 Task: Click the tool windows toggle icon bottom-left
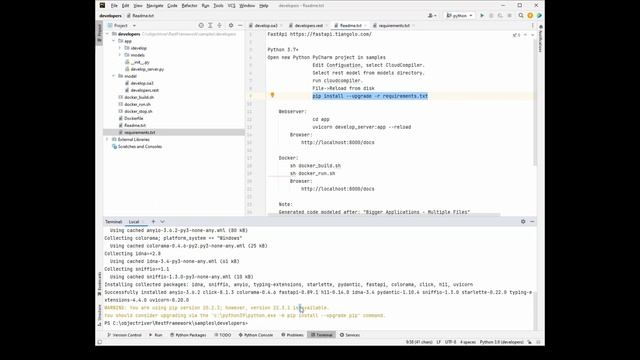(x=100, y=342)
